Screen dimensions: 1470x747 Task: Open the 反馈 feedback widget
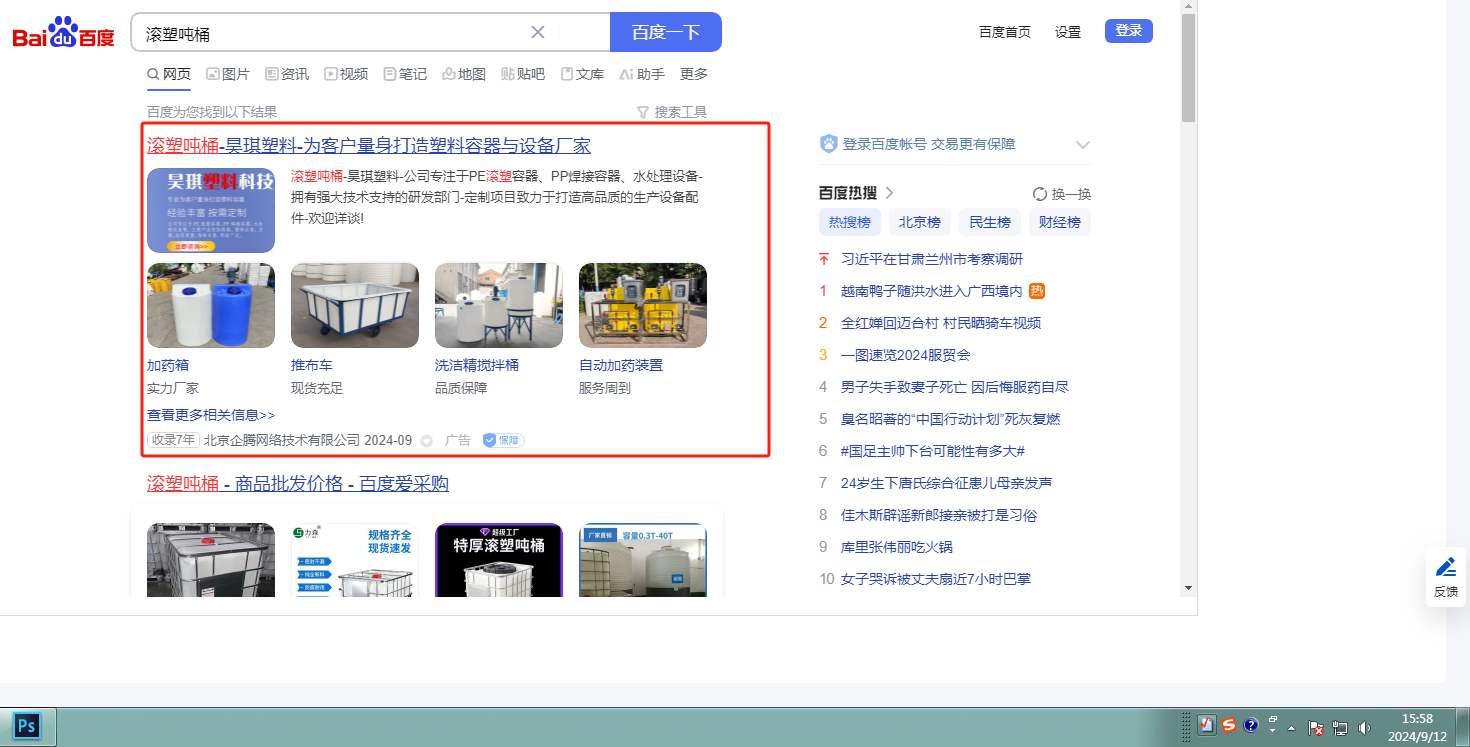[1446, 577]
